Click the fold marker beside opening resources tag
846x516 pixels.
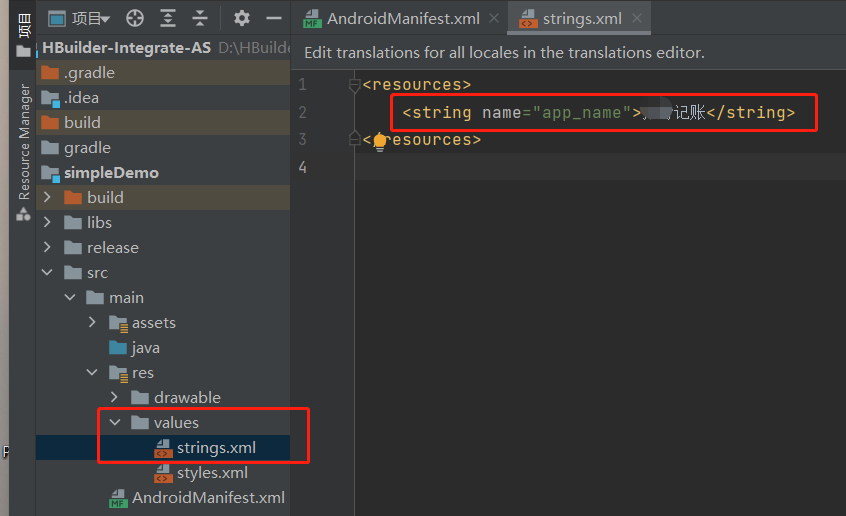click(354, 86)
